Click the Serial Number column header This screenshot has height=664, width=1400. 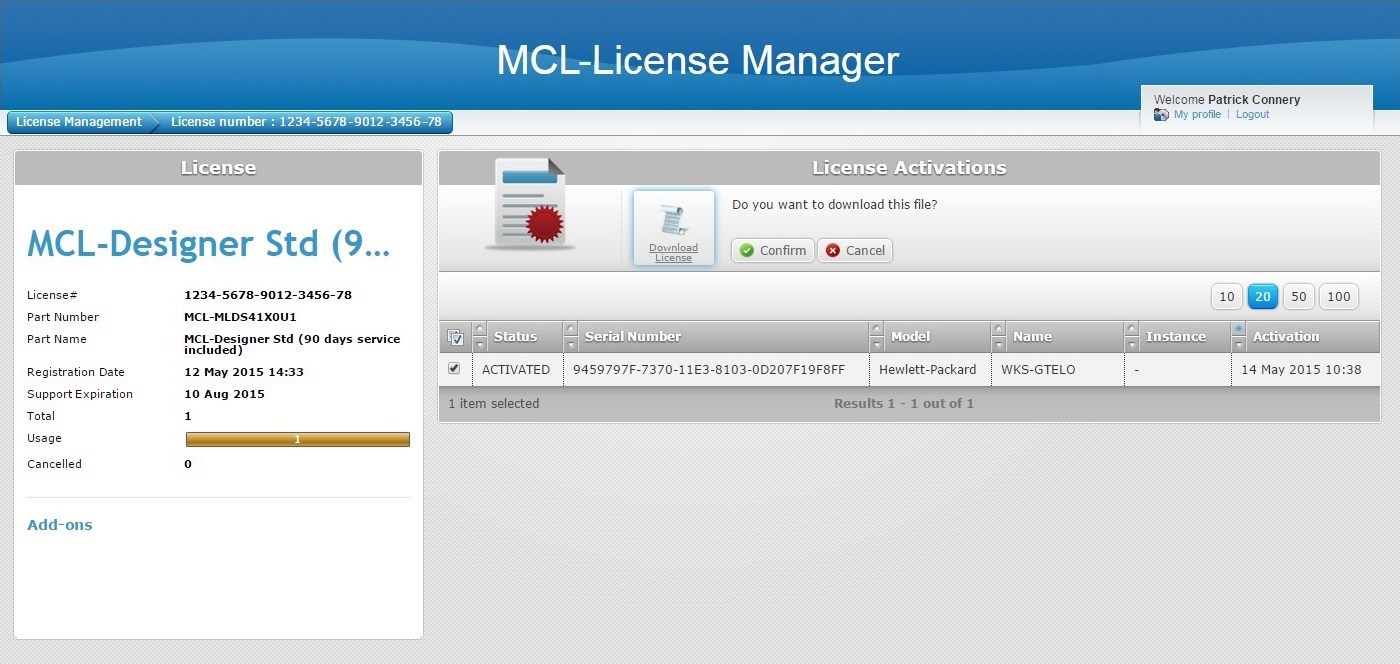coord(633,337)
